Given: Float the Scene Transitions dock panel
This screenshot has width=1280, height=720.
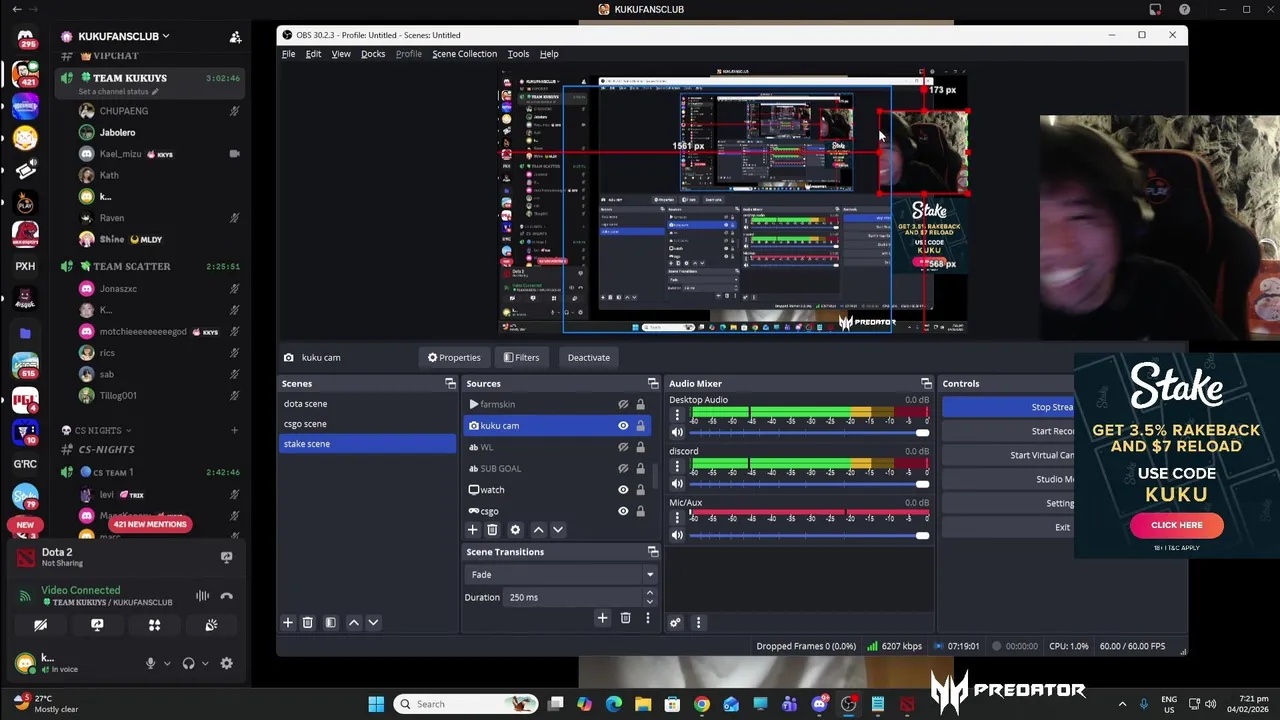Looking at the screenshot, I should click(653, 552).
